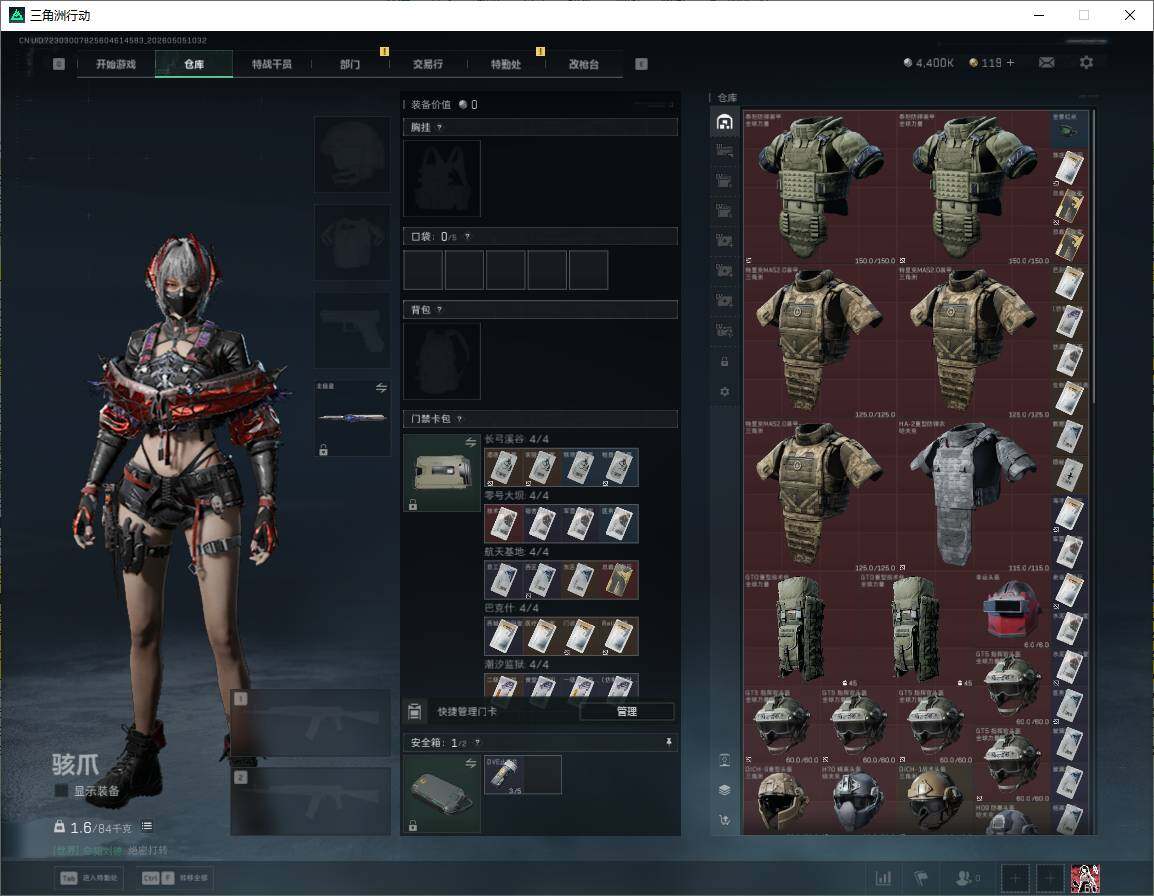Click the 门禁卡包 help question mark
This screenshot has height=896, width=1154.
pyautogui.click(x=459, y=419)
